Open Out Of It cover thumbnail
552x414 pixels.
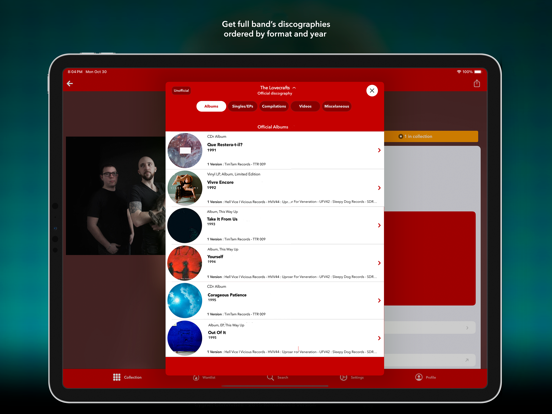[x=185, y=338]
